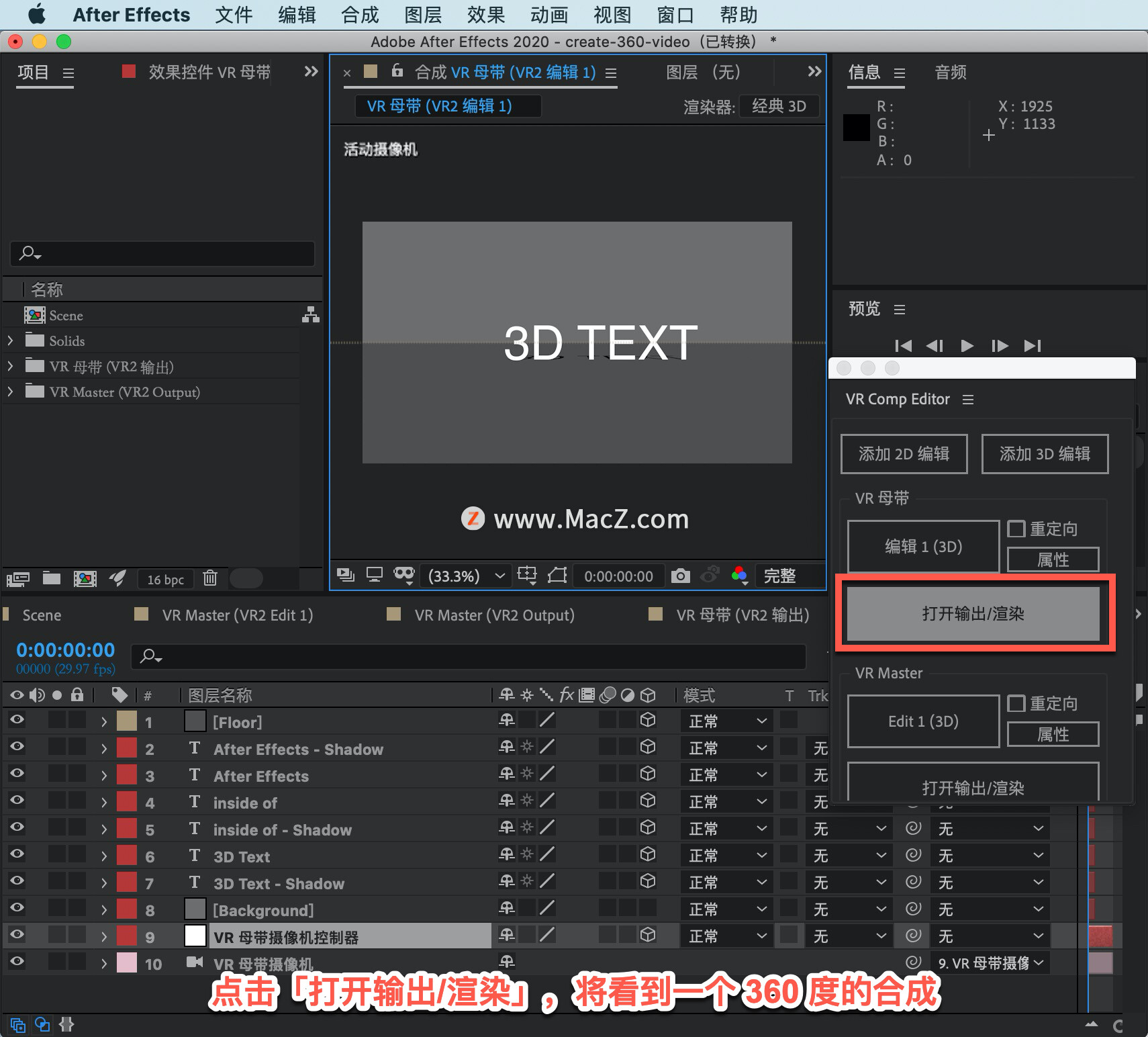Enable 重定向 checkbox under VR 母带
Screen dimensions: 1148x1037
(1016, 529)
